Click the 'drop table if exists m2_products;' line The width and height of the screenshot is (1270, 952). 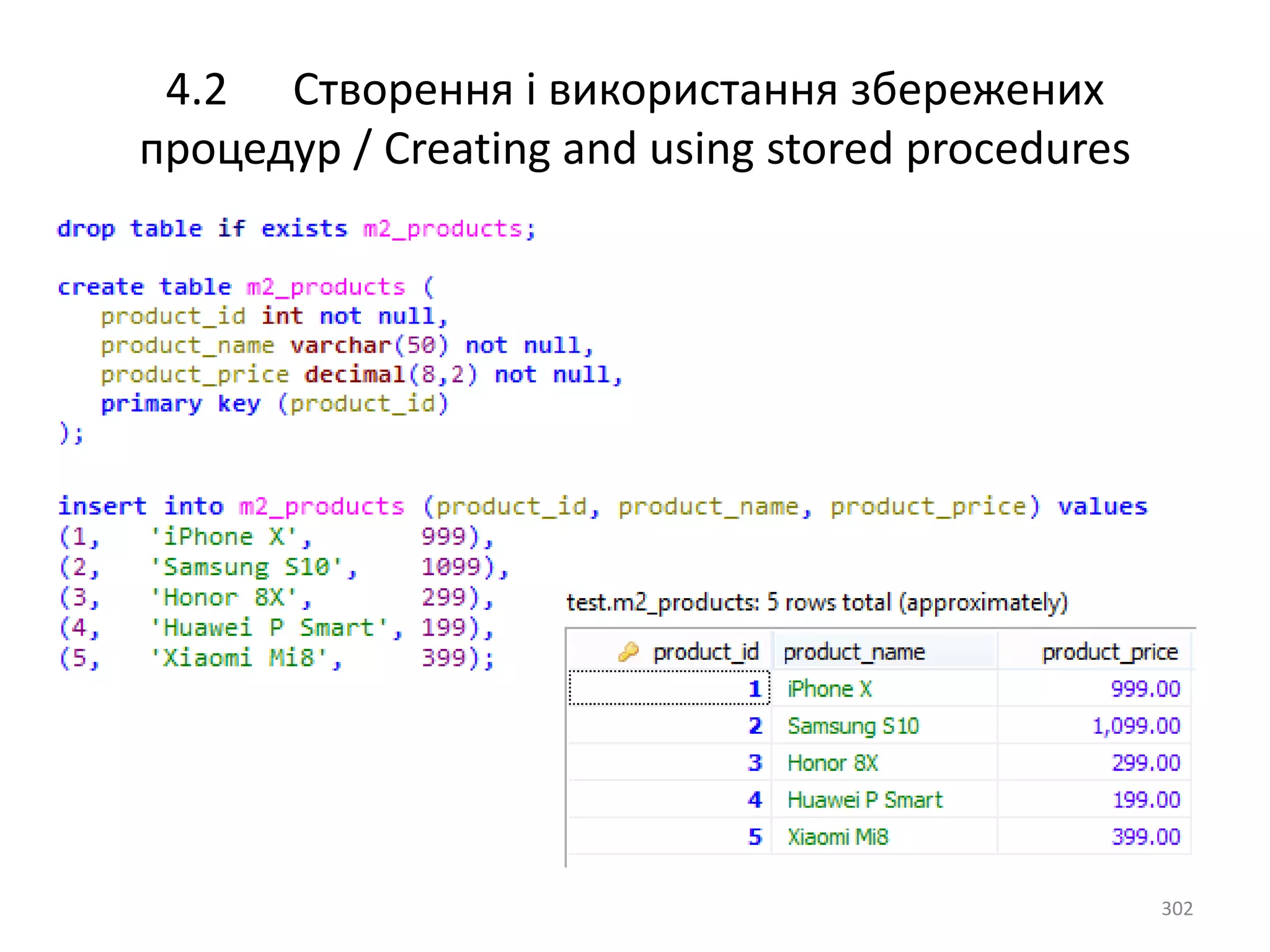click(x=296, y=229)
